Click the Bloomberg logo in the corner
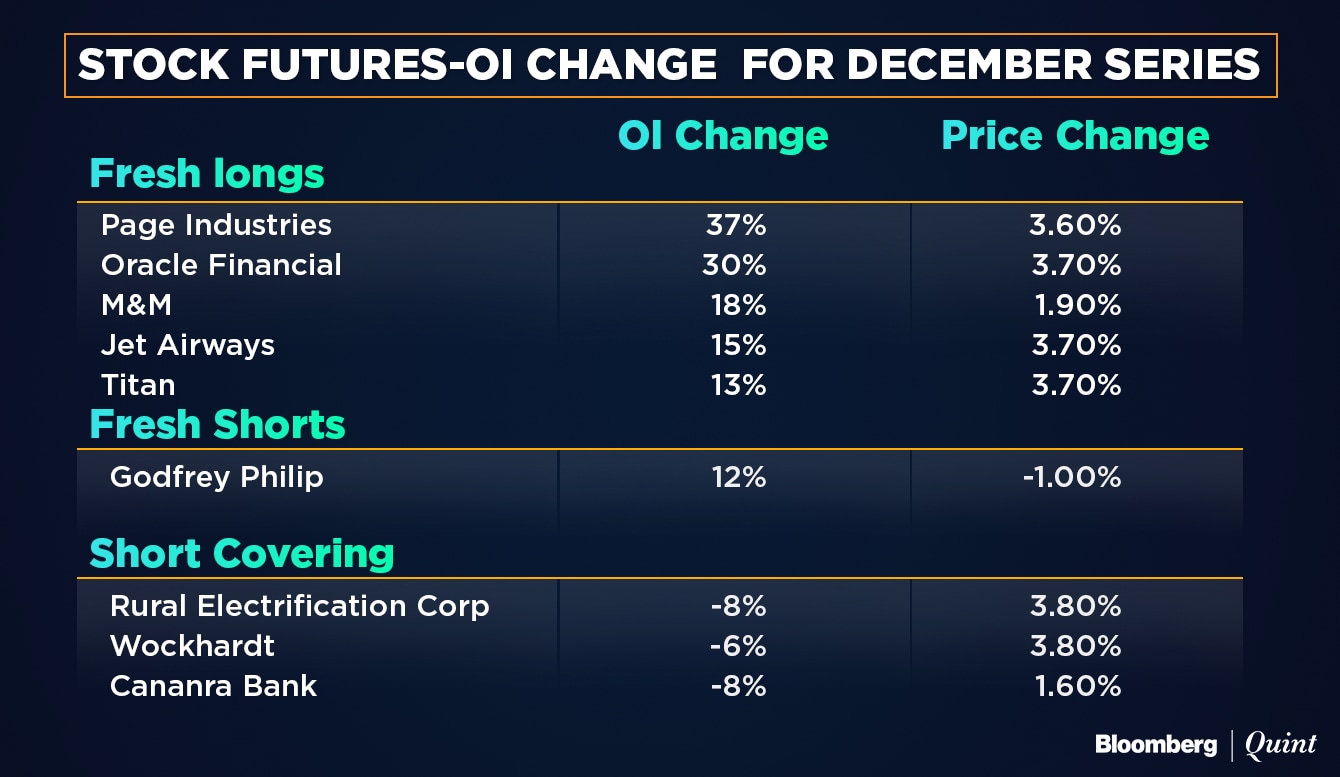1340x777 pixels. [x=1155, y=744]
